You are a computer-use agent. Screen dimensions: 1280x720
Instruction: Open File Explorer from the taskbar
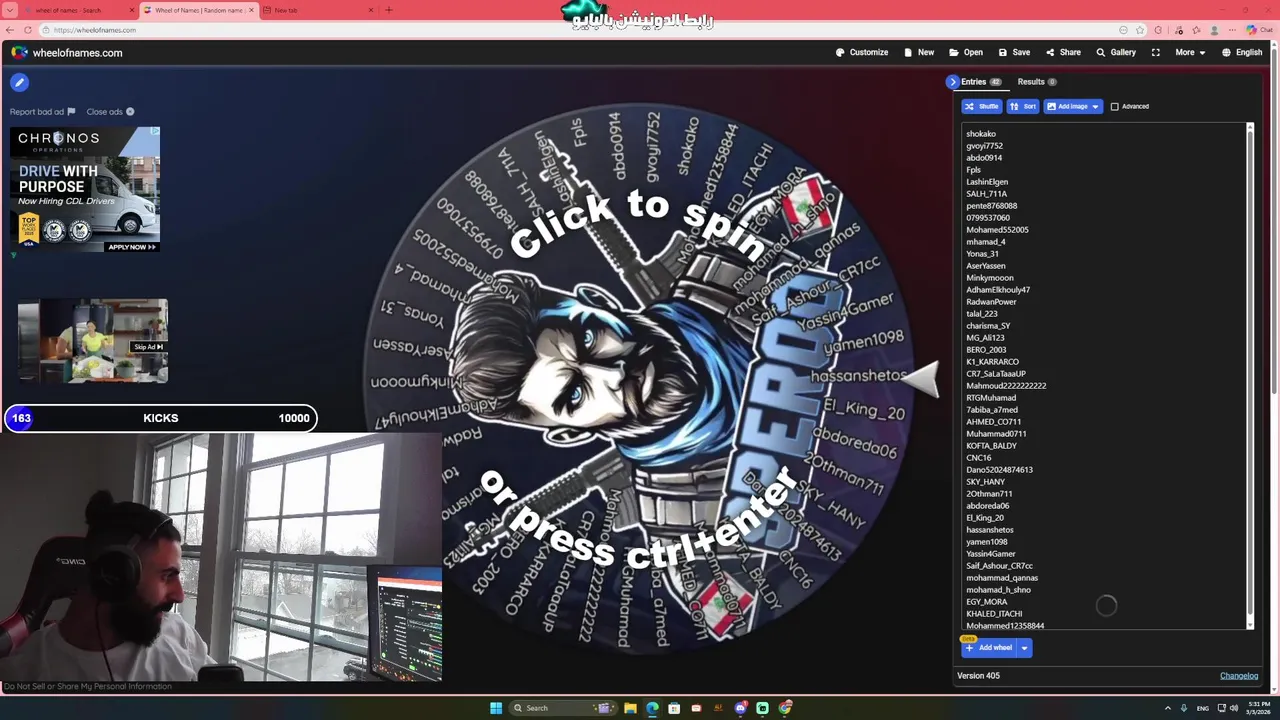pos(630,708)
